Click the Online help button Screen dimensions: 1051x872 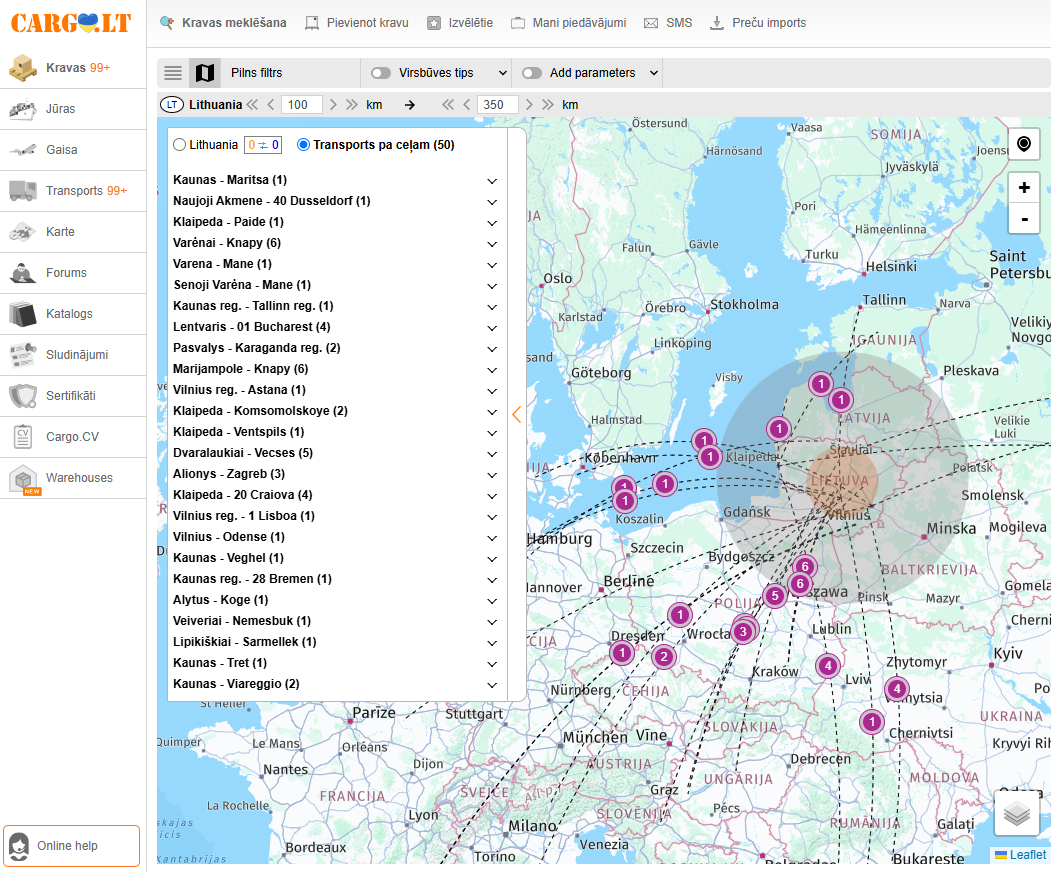click(71, 846)
